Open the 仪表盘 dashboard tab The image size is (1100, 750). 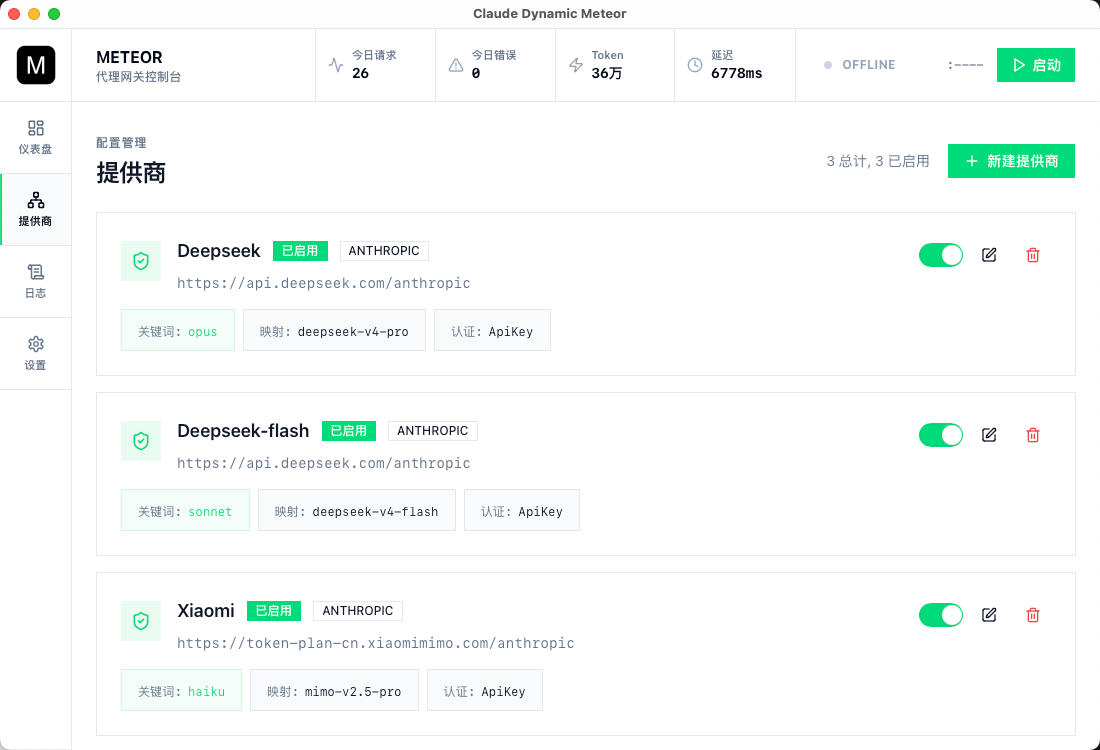[36, 138]
